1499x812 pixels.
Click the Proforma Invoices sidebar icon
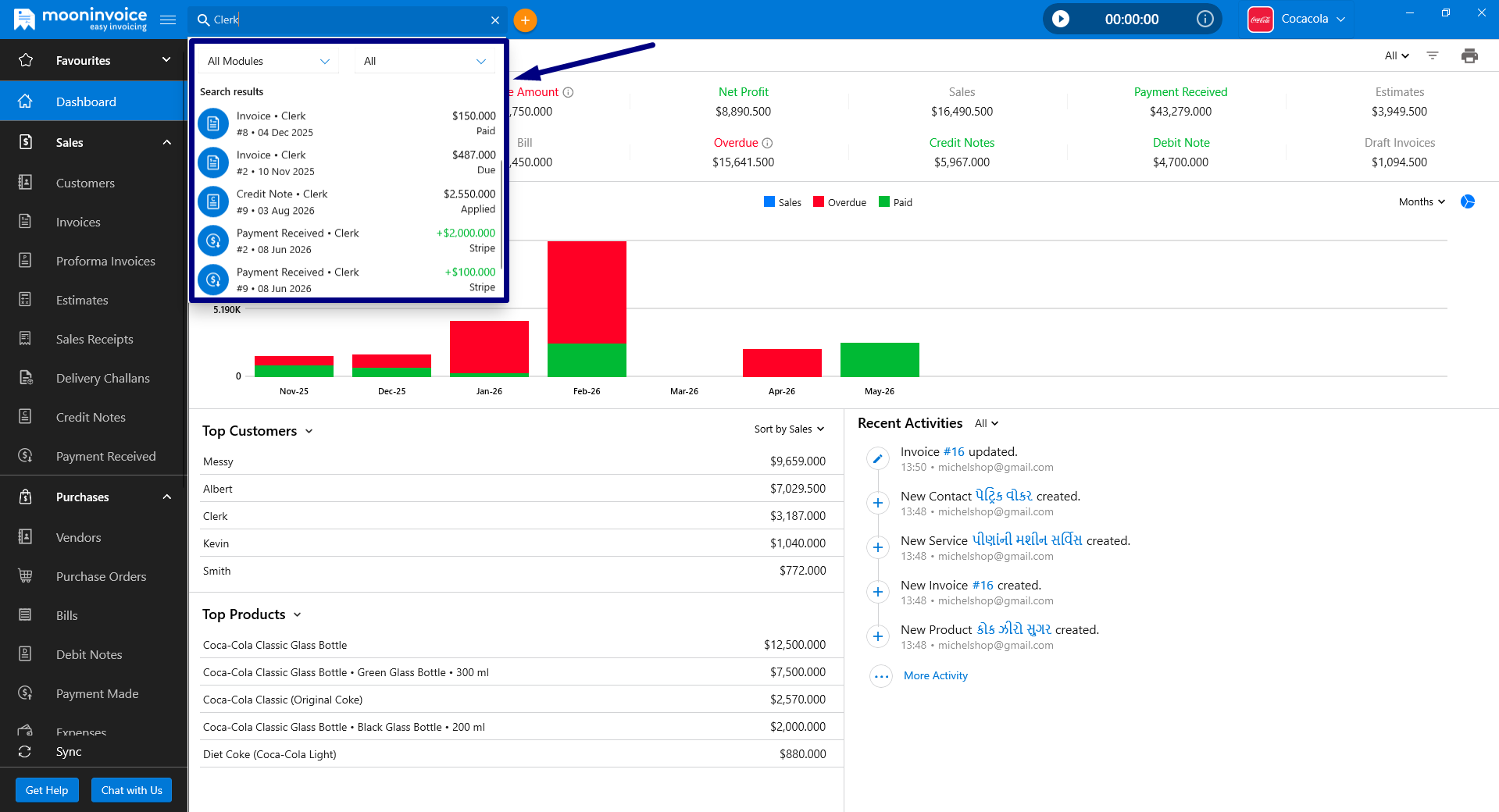(25, 261)
